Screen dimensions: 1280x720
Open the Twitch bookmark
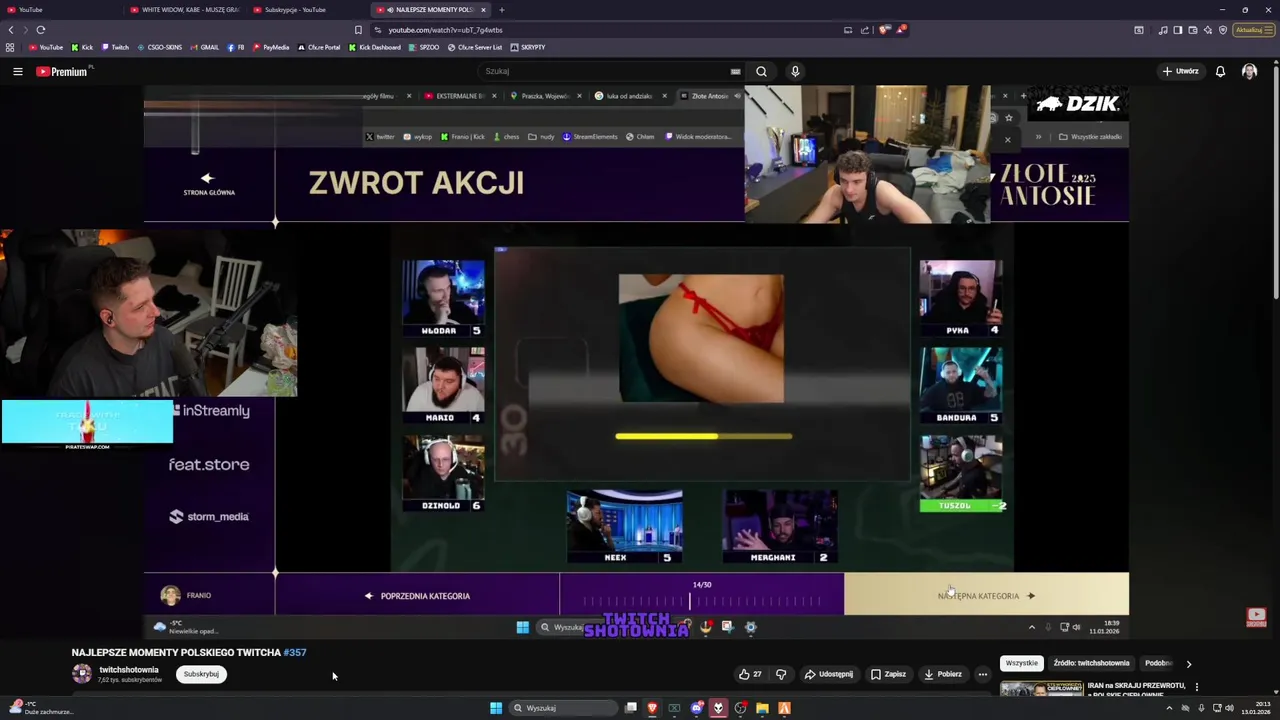point(115,47)
